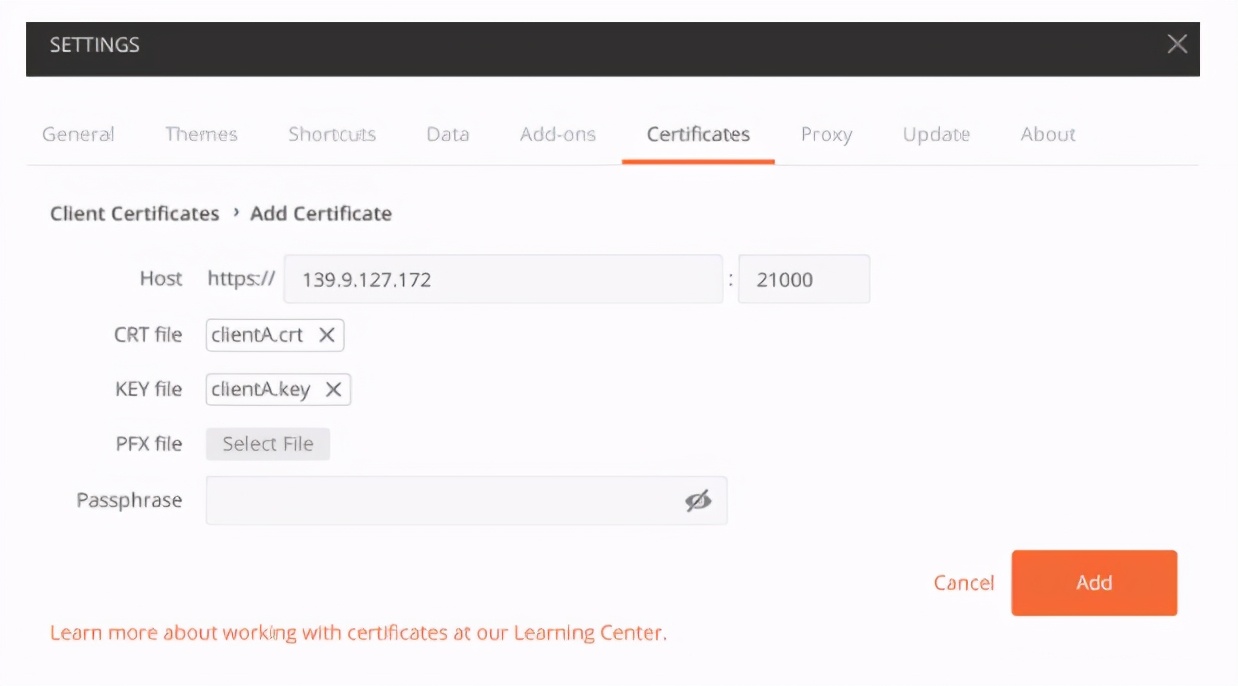Select the Certificates tab

pos(698,134)
